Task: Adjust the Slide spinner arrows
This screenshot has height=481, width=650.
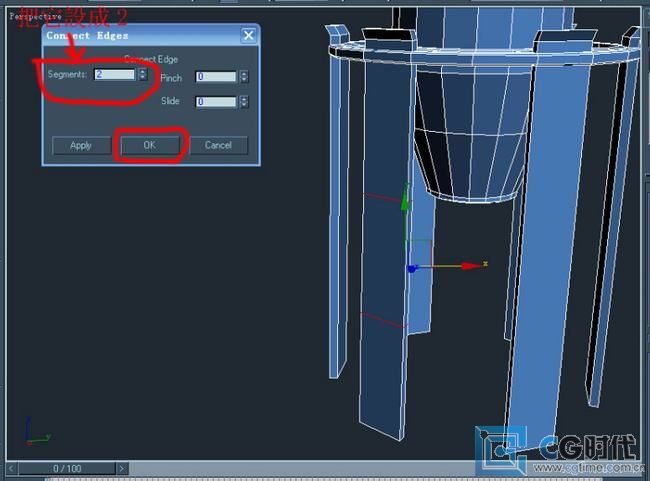Action: click(x=244, y=102)
